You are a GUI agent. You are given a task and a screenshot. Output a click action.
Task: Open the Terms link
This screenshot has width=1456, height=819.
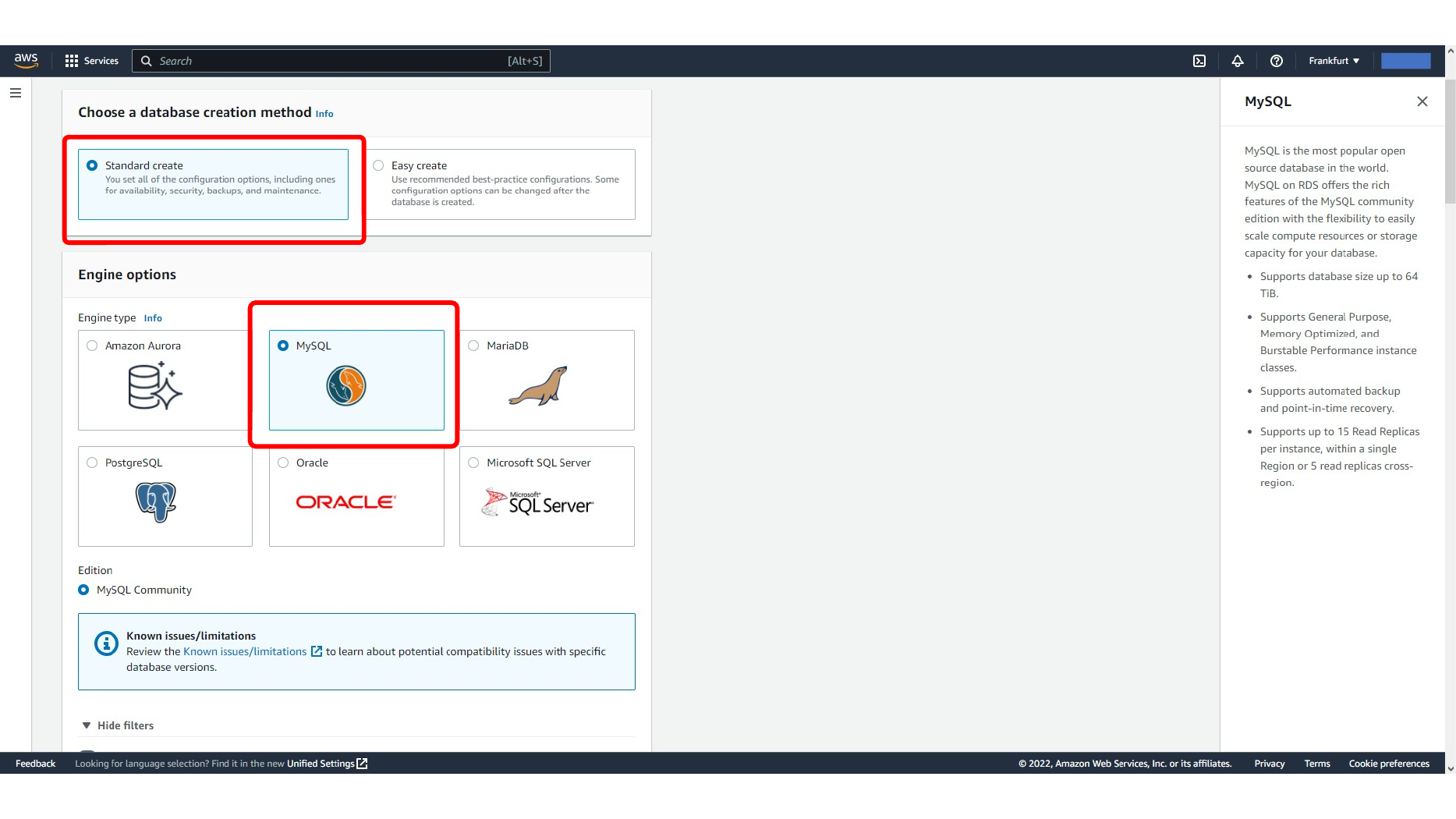click(1317, 764)
